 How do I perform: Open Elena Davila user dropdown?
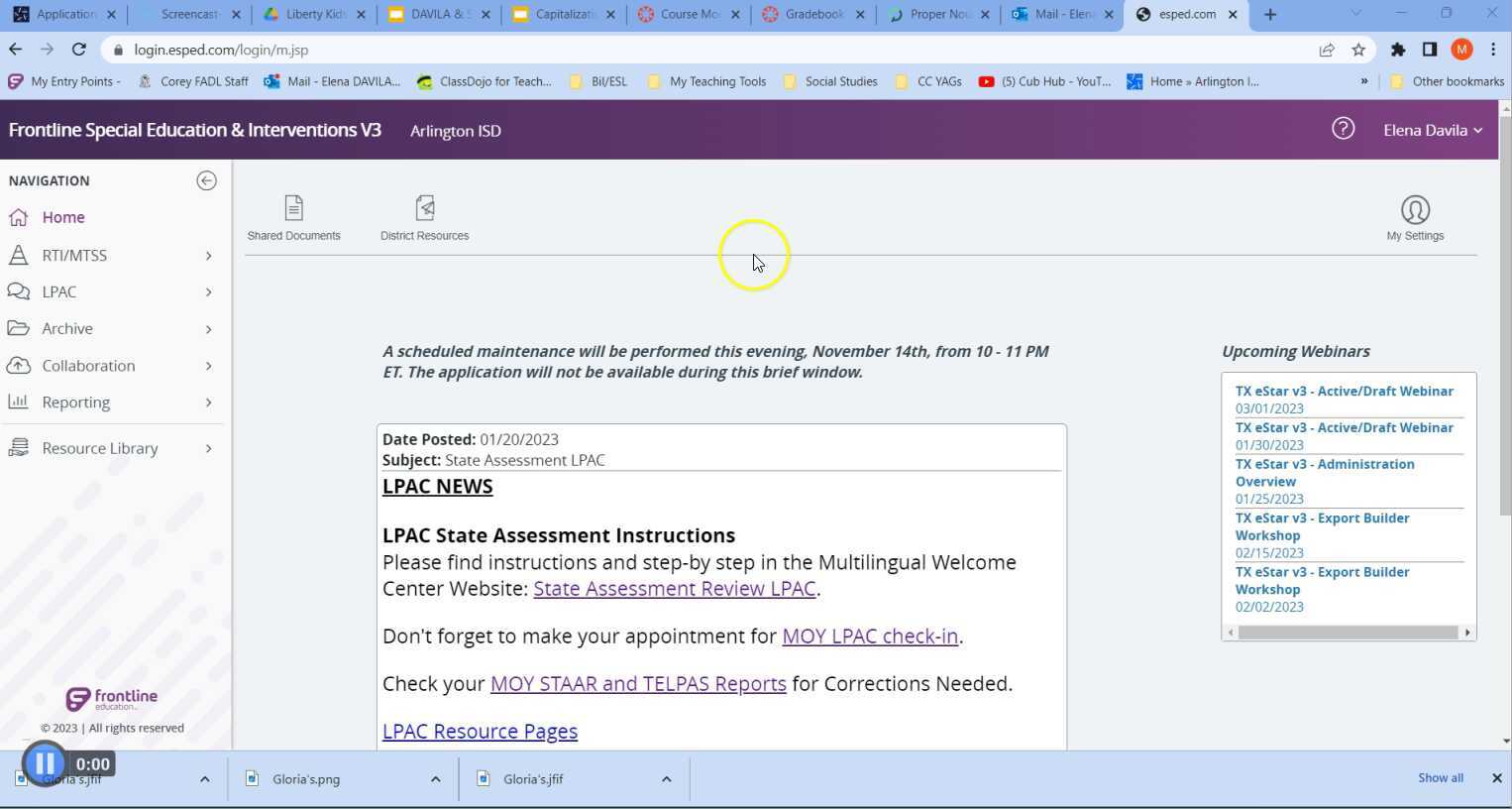tap(1432, 130)
